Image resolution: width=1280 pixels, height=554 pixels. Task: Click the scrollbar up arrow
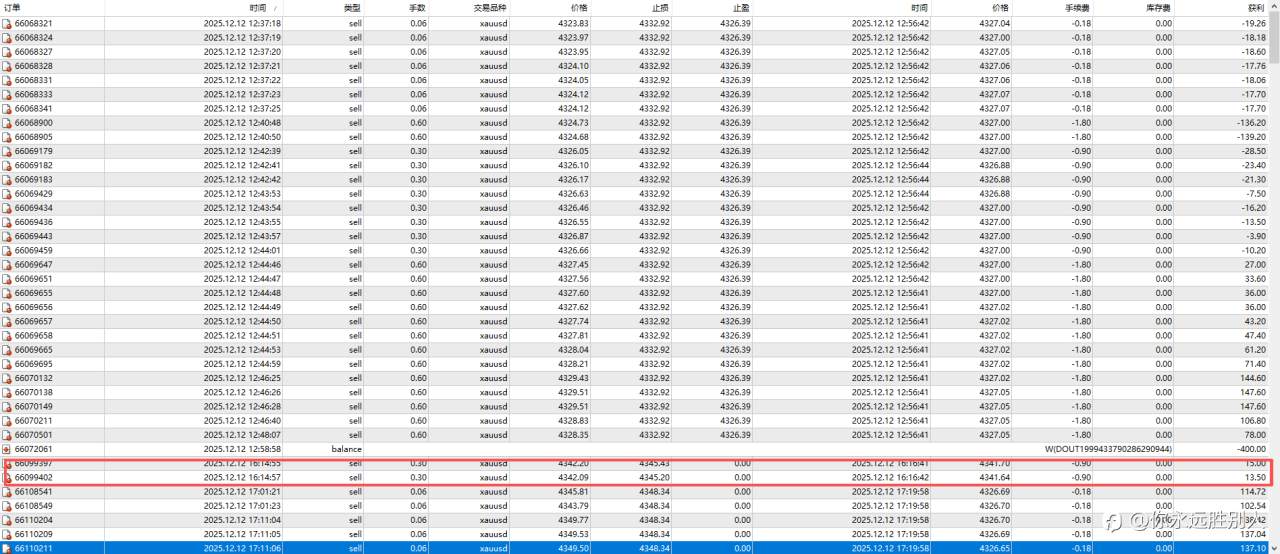1272,8
